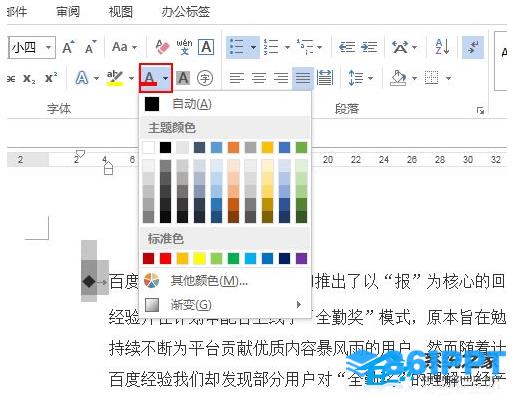Click the Shrink Font button
Image resolution: width=516 pixels, height=397 pixels.
90,47
